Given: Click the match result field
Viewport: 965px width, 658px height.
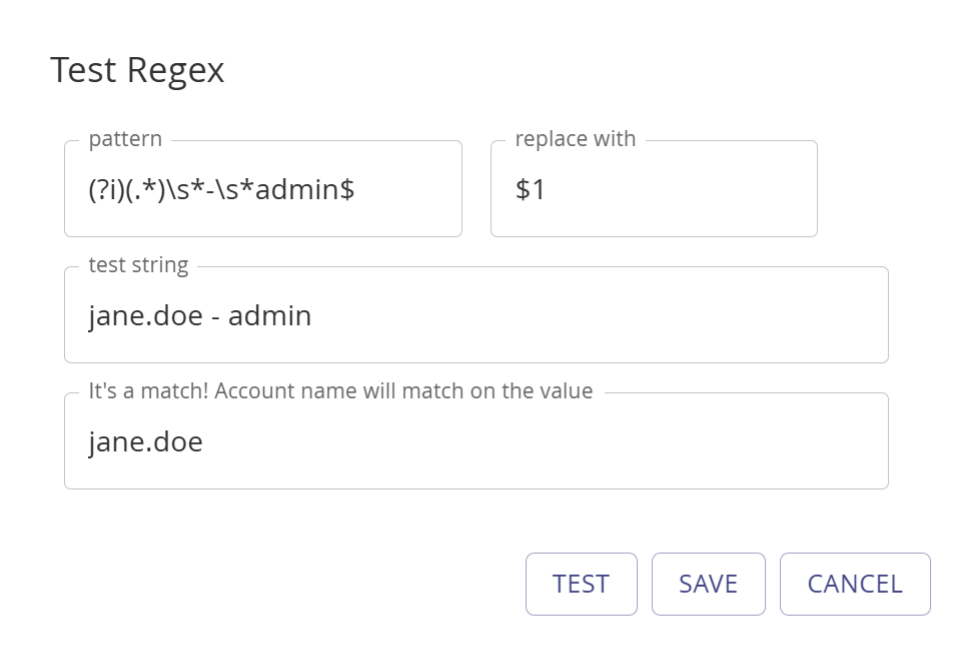Looking at the screenshot, I should coord(475,440).
